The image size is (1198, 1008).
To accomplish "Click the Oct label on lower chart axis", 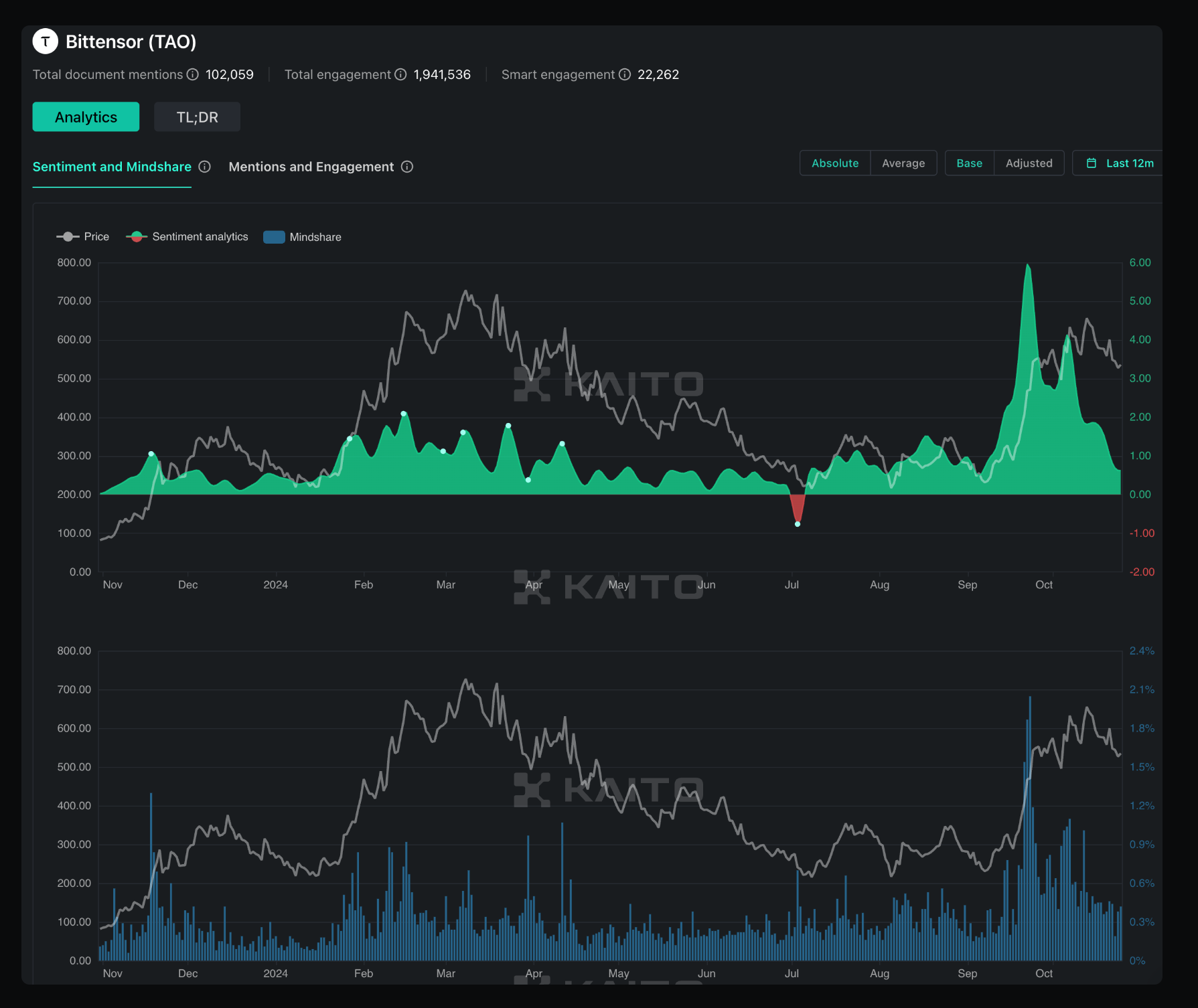I will tap(1044, 973).
